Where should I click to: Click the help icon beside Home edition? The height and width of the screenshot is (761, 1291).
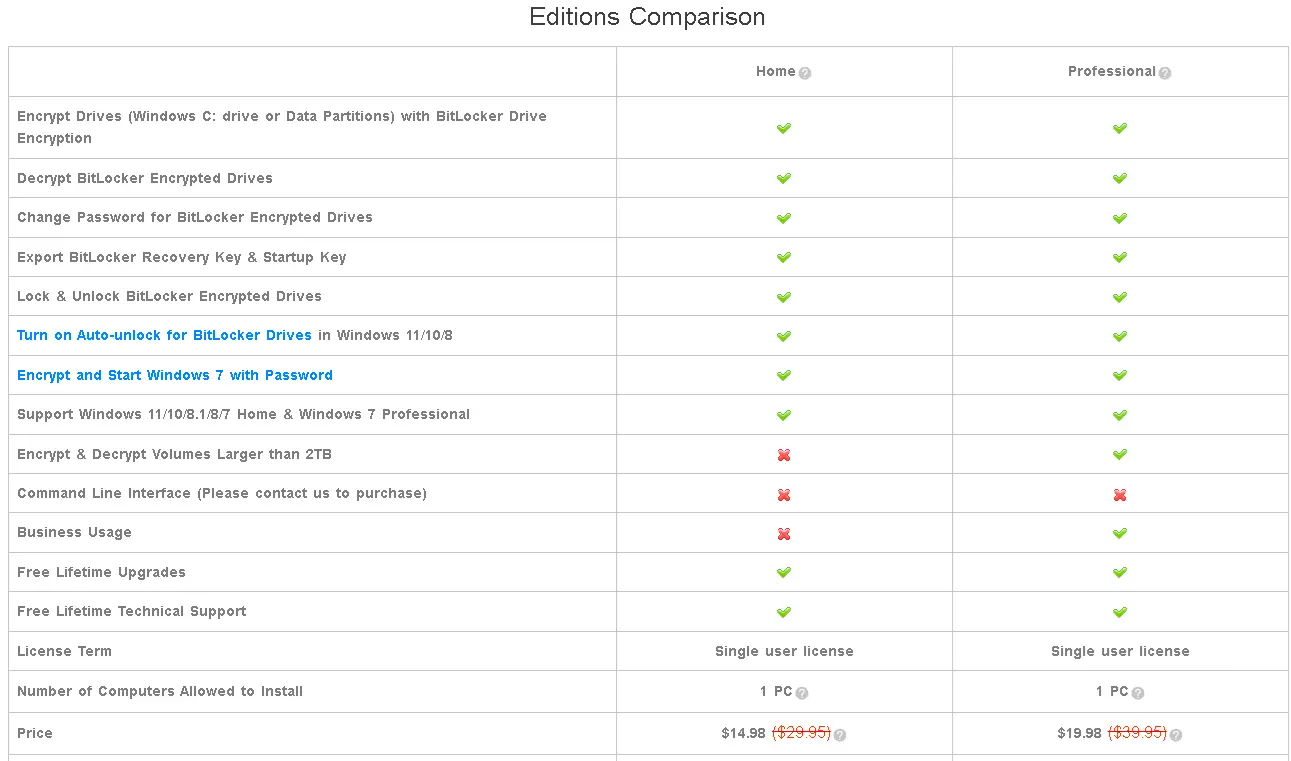click(x=805, y=73)
